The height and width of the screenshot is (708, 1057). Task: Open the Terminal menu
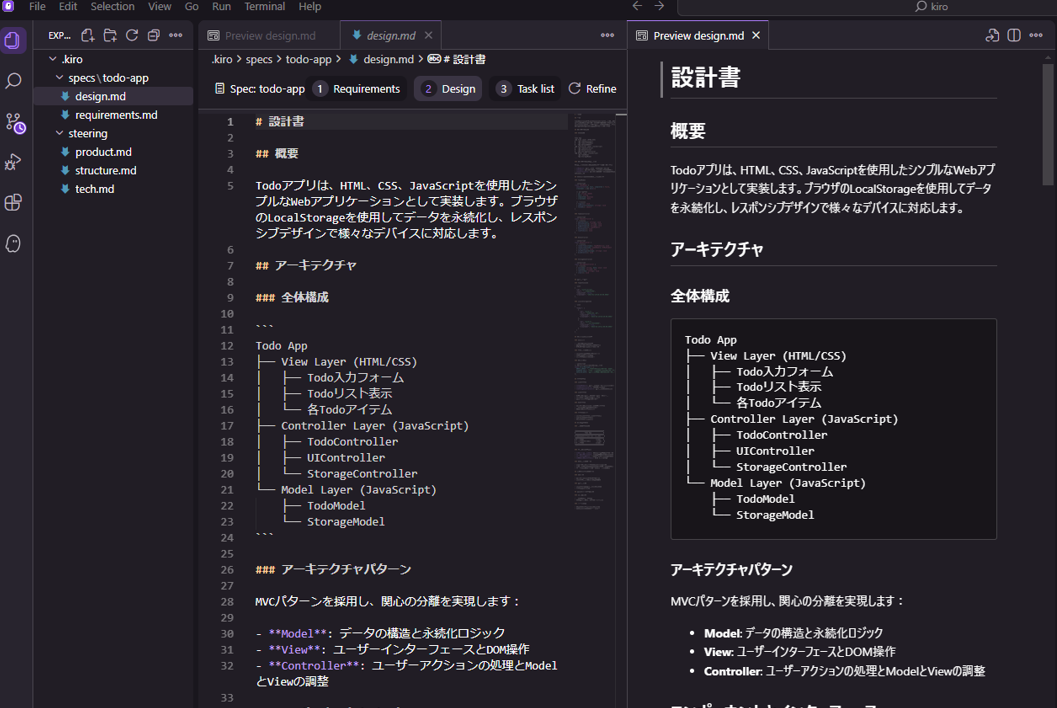[264, 6]
